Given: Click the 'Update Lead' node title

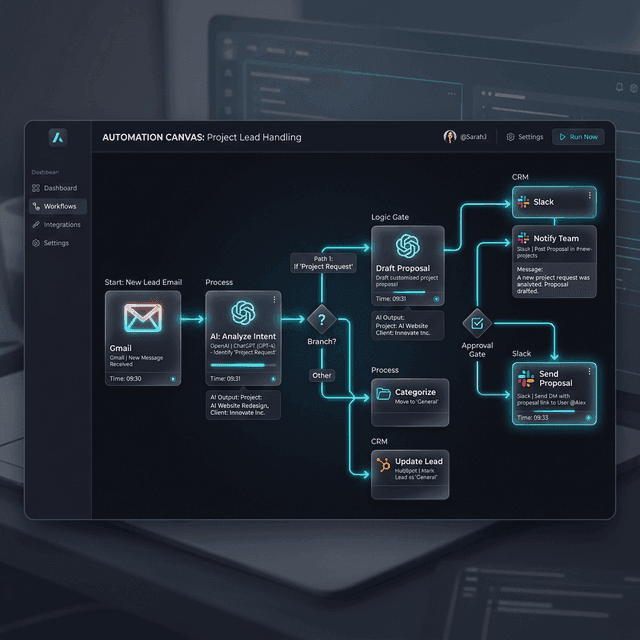Looking at the screenshot, I should click(419, 461).
